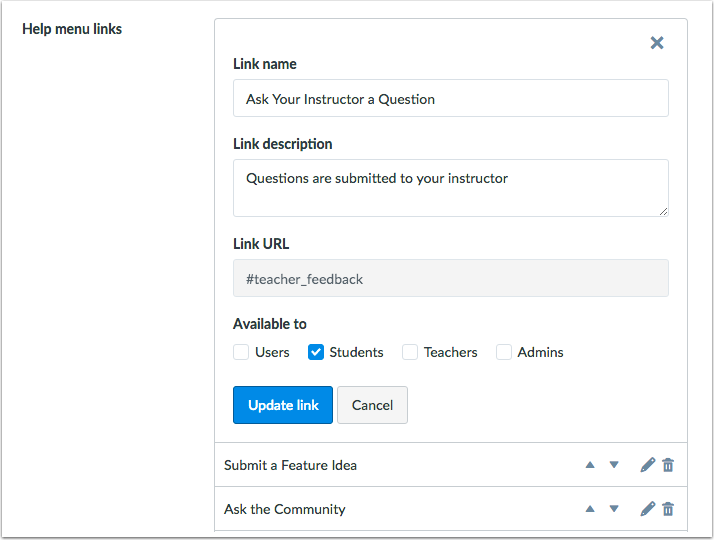Viewport: 714px width, 540px height.
Task: Click the disabled Link URL field
Action: 450,279
